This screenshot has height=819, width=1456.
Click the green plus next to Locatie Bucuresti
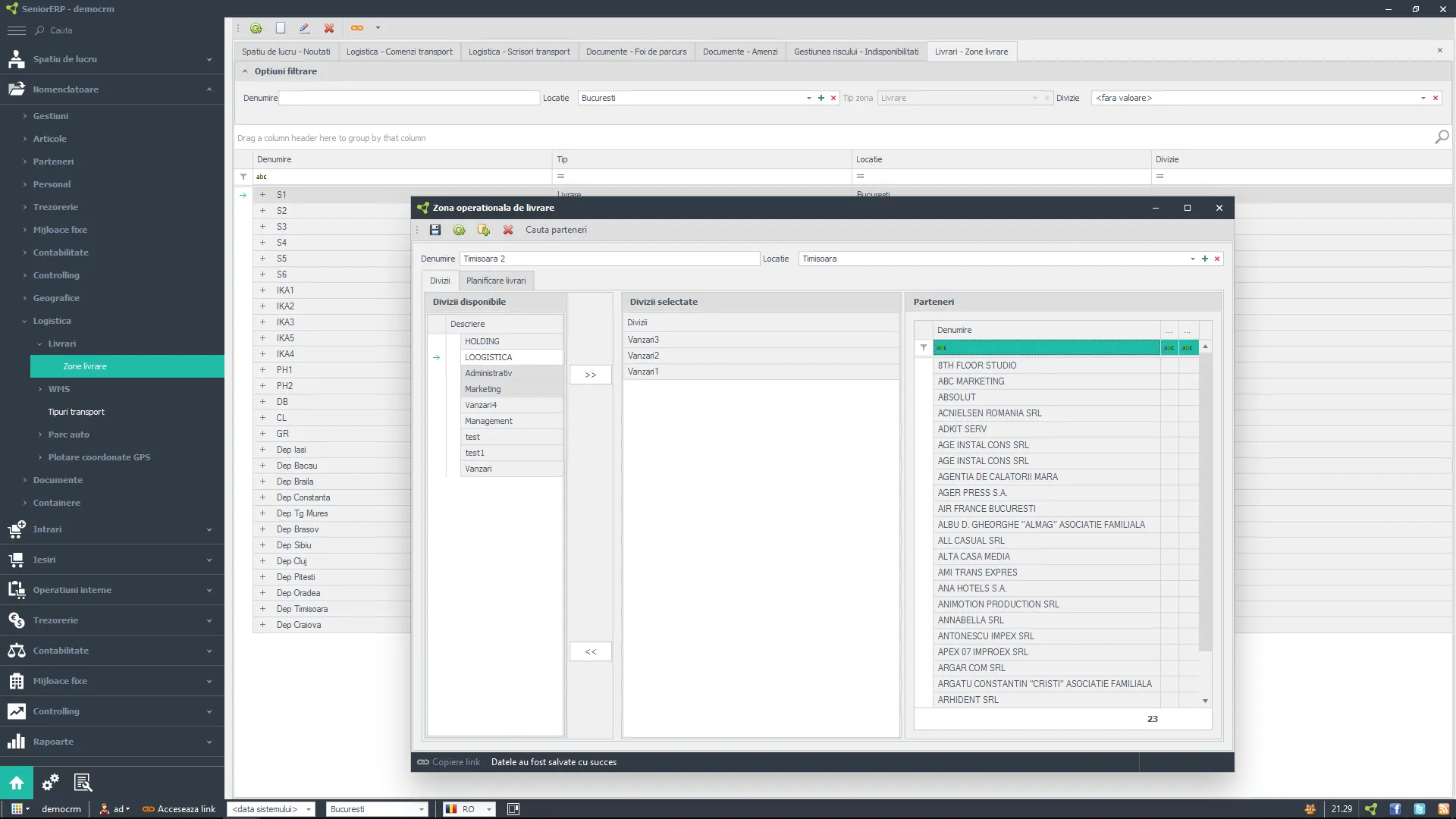pyautogui.click(x=821, y=98)
